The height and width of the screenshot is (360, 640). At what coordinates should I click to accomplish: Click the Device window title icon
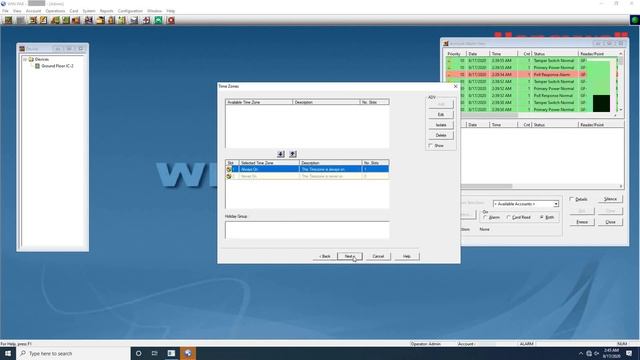coord(22,49)
